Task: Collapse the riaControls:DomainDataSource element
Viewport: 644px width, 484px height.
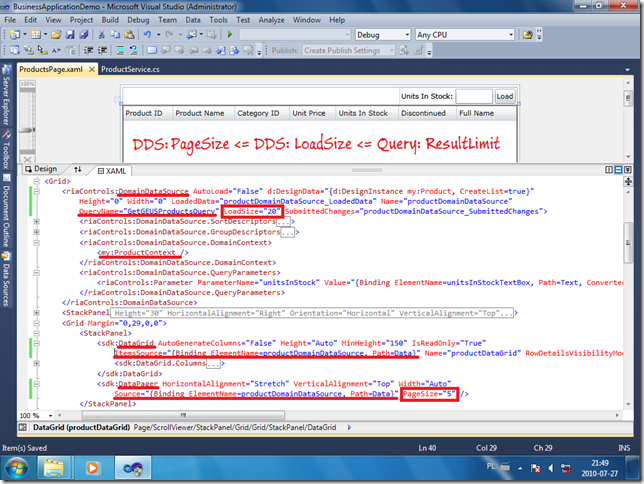Action: point(37,191)
